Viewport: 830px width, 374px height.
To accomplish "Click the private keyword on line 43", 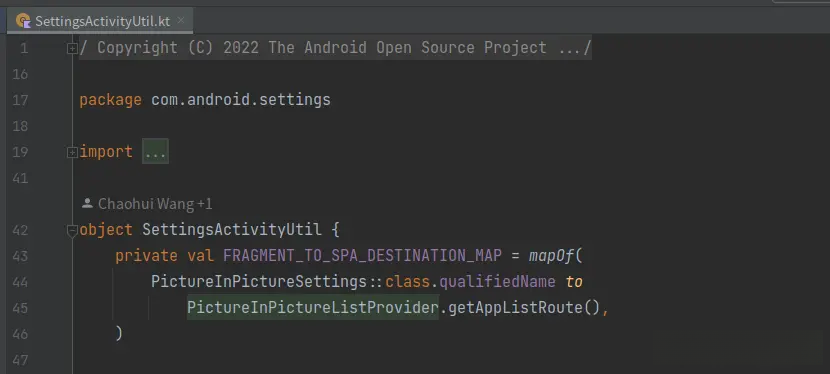I will tap(146, 256).
